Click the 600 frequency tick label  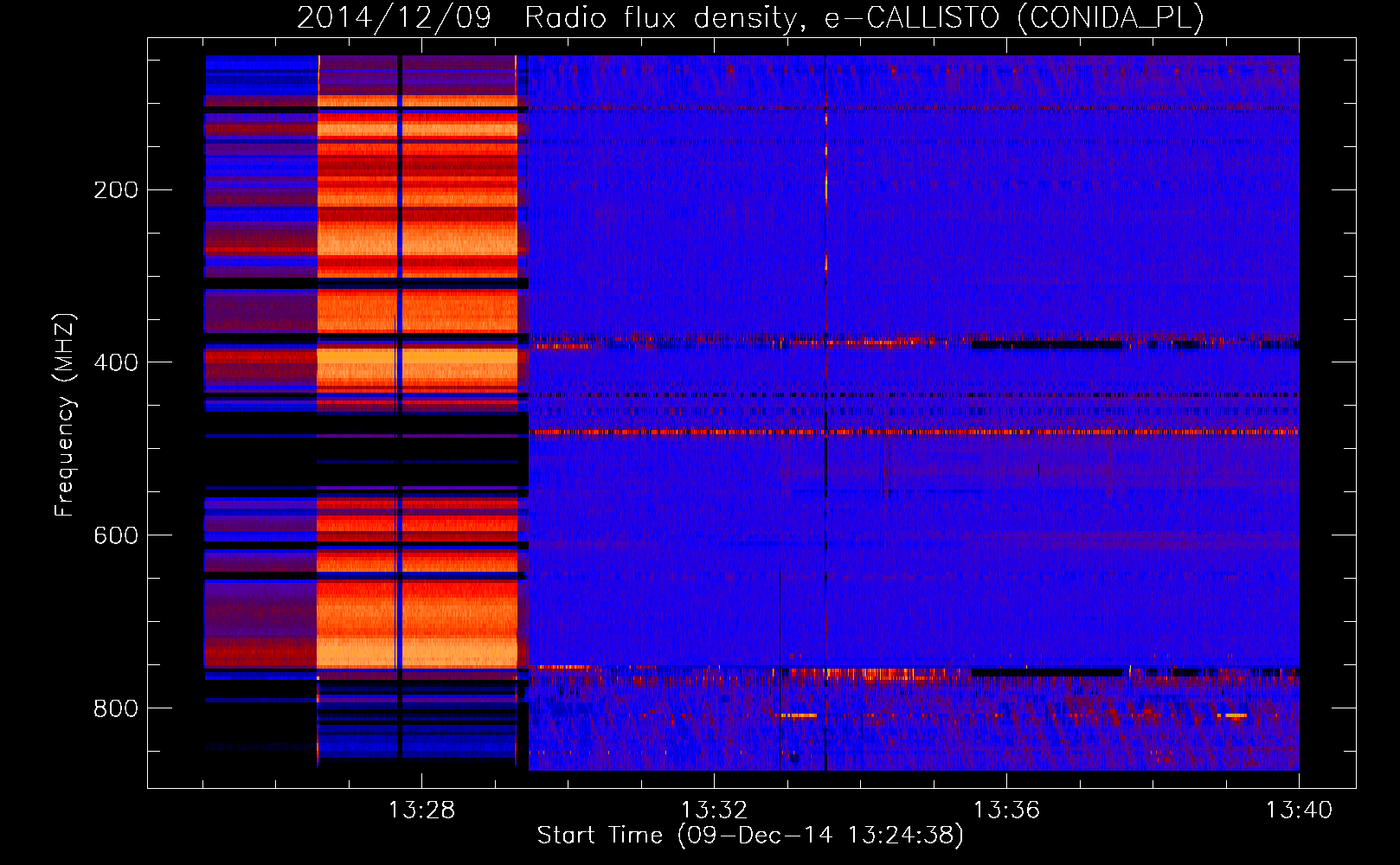coord(116,536)
